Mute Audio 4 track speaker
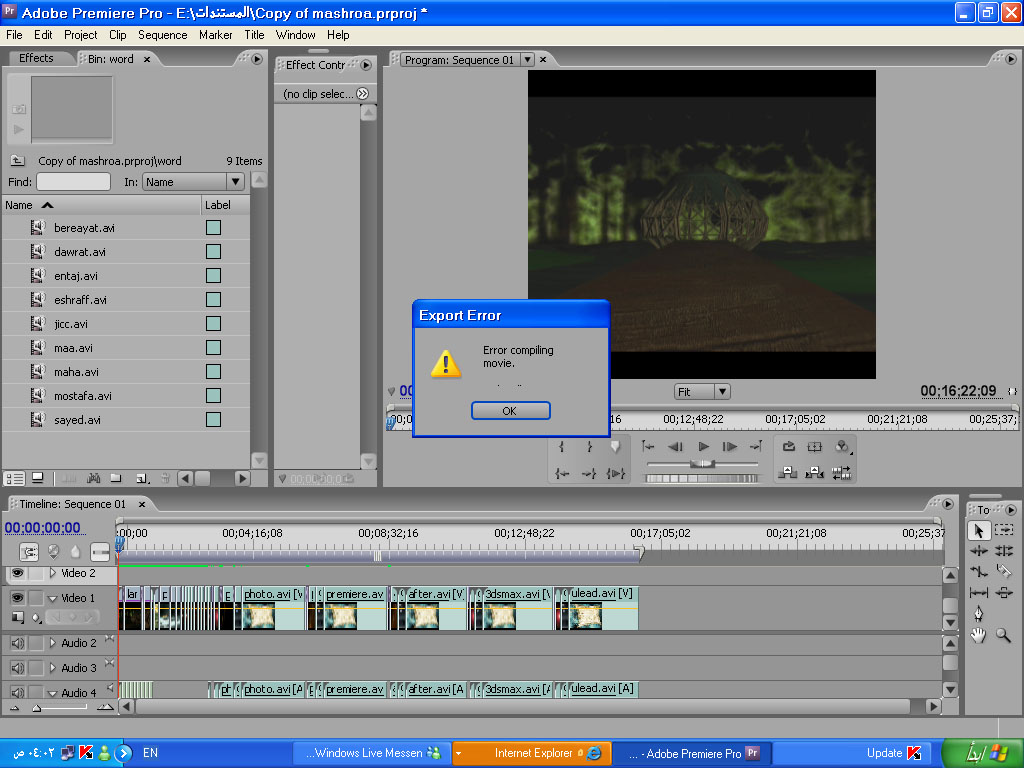The height and width of the screenshot is (768, 1024). click(18, 692)
